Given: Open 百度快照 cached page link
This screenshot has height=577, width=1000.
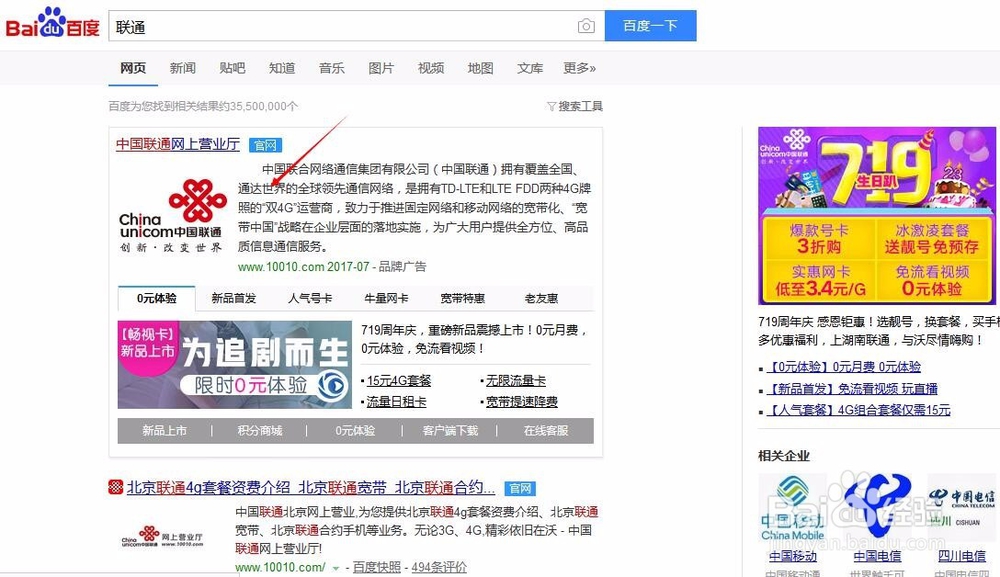Looking at the screenshot, I should pyautogui.click(x=377, y=567).
